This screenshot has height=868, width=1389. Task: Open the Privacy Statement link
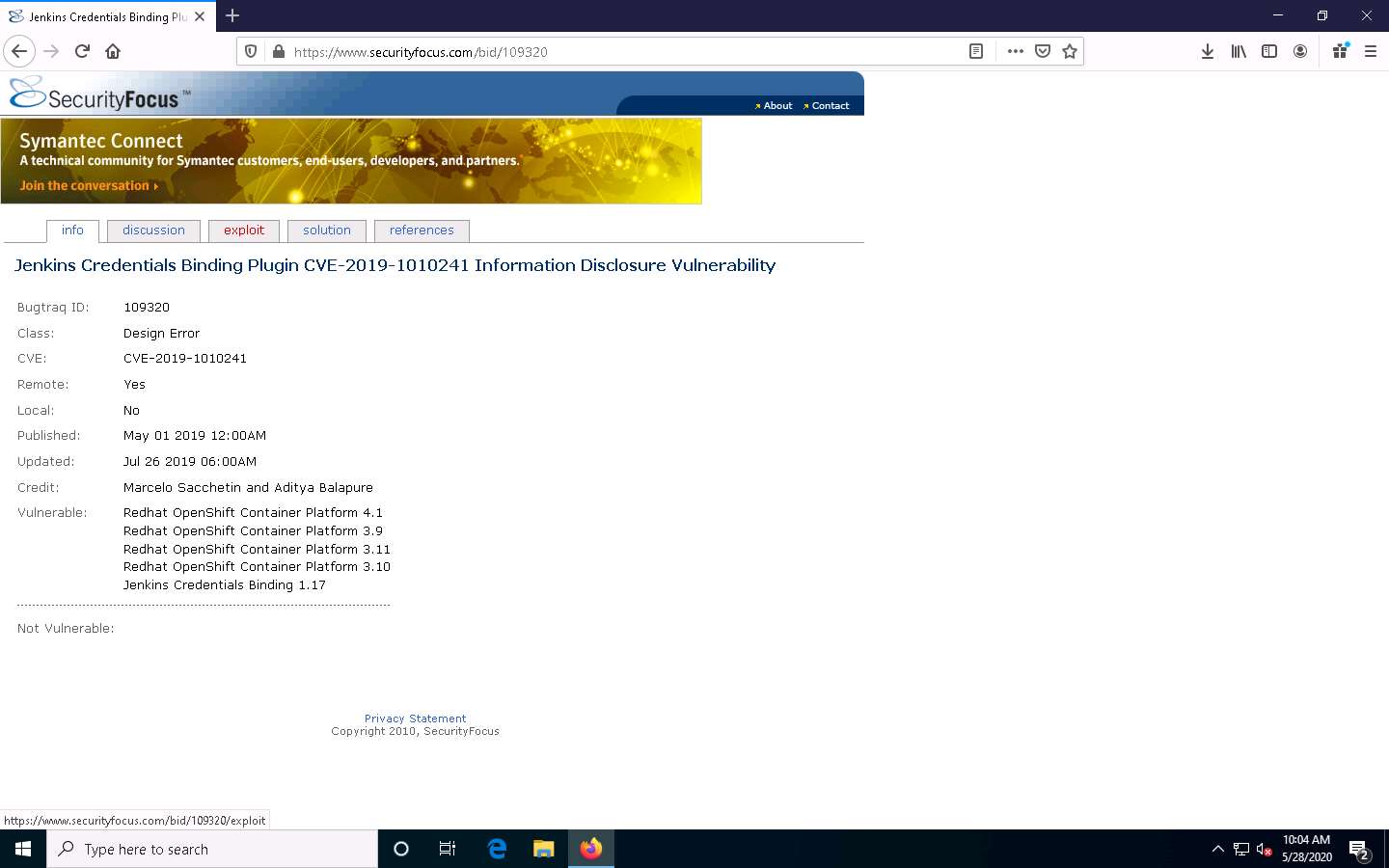tap(415, 719)
